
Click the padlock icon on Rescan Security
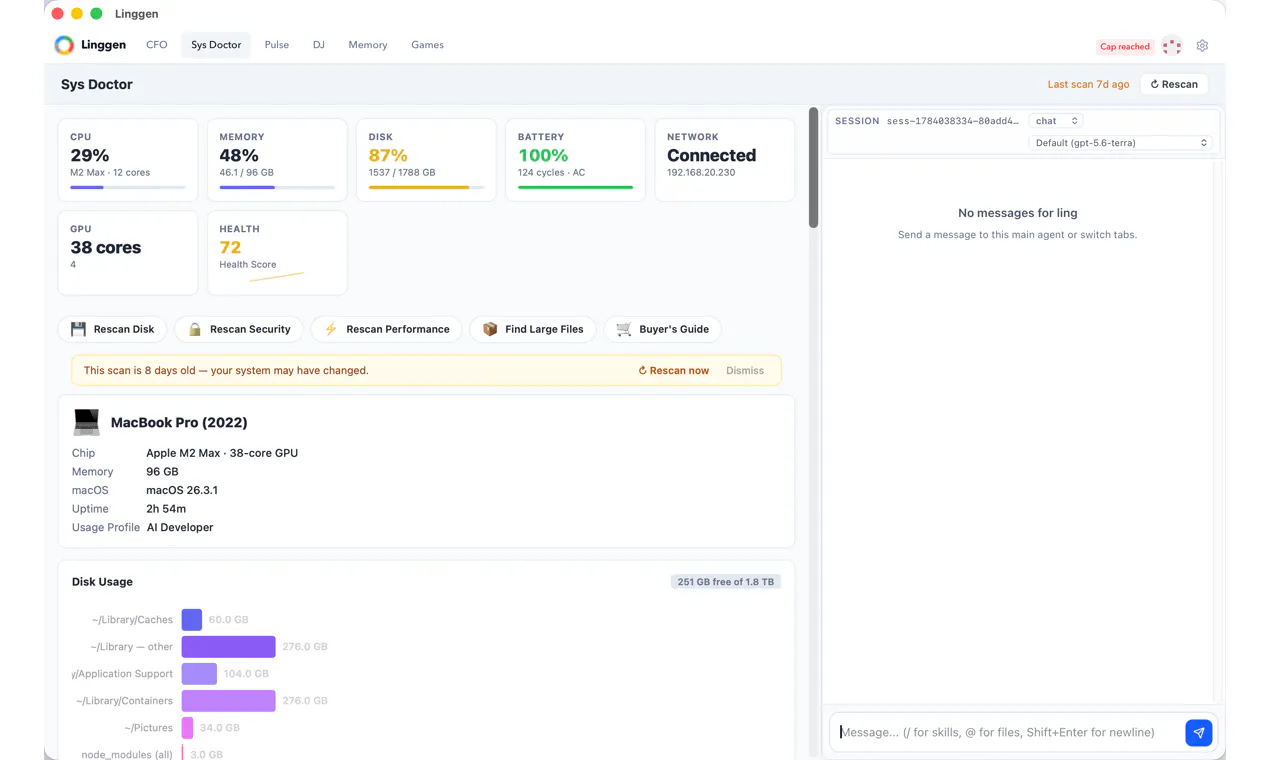(195, 329)
